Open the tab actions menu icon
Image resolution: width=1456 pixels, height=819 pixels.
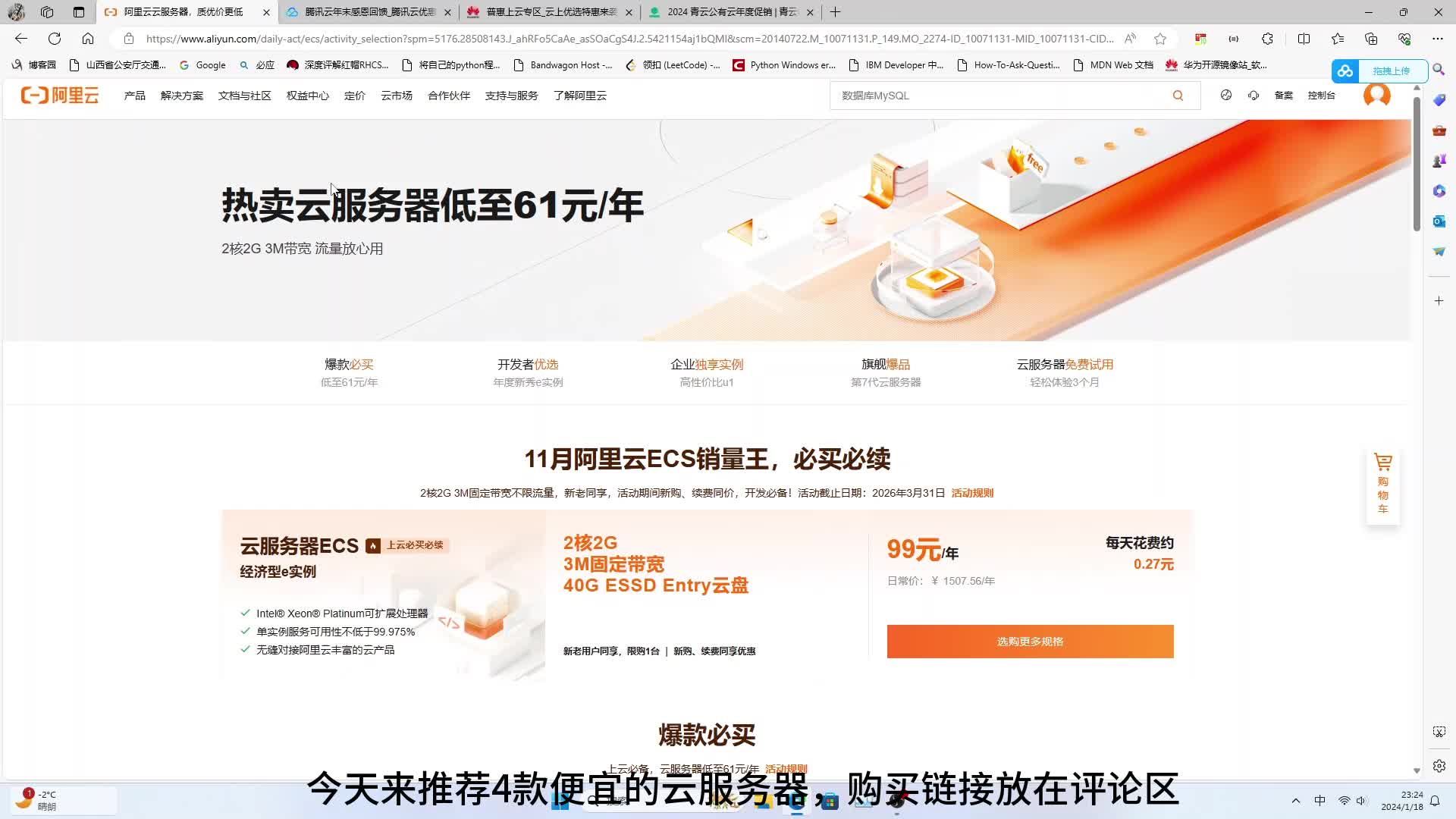click(79, 12)
